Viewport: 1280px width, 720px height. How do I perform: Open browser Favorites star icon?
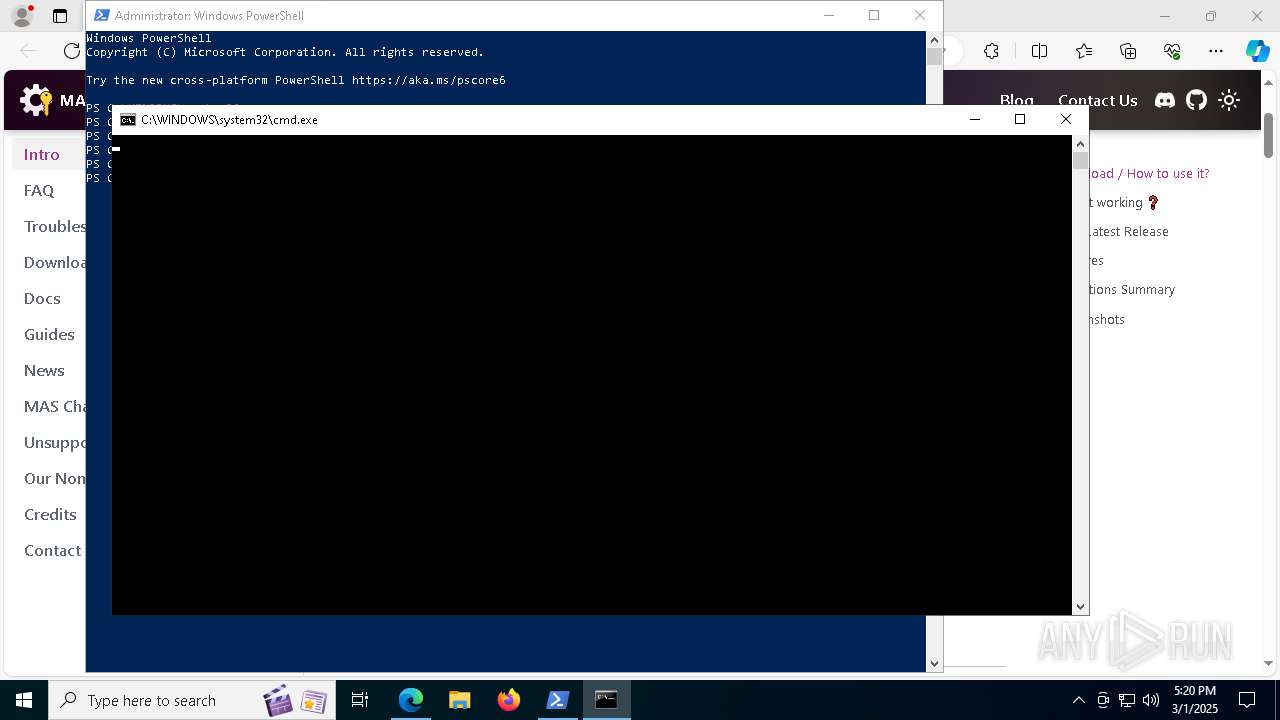pos(1084,51)
